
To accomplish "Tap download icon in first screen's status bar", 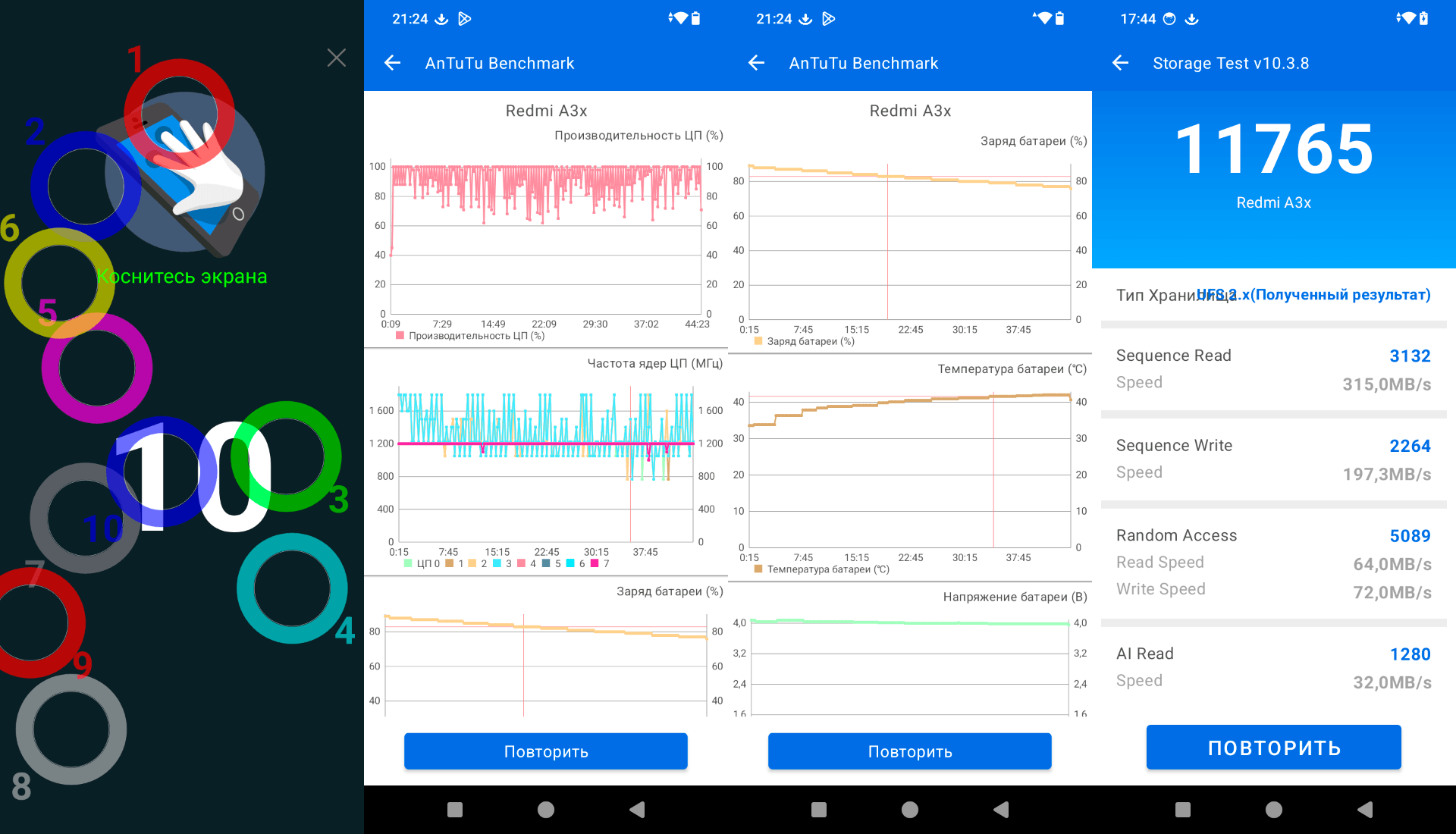I will 441,19.
